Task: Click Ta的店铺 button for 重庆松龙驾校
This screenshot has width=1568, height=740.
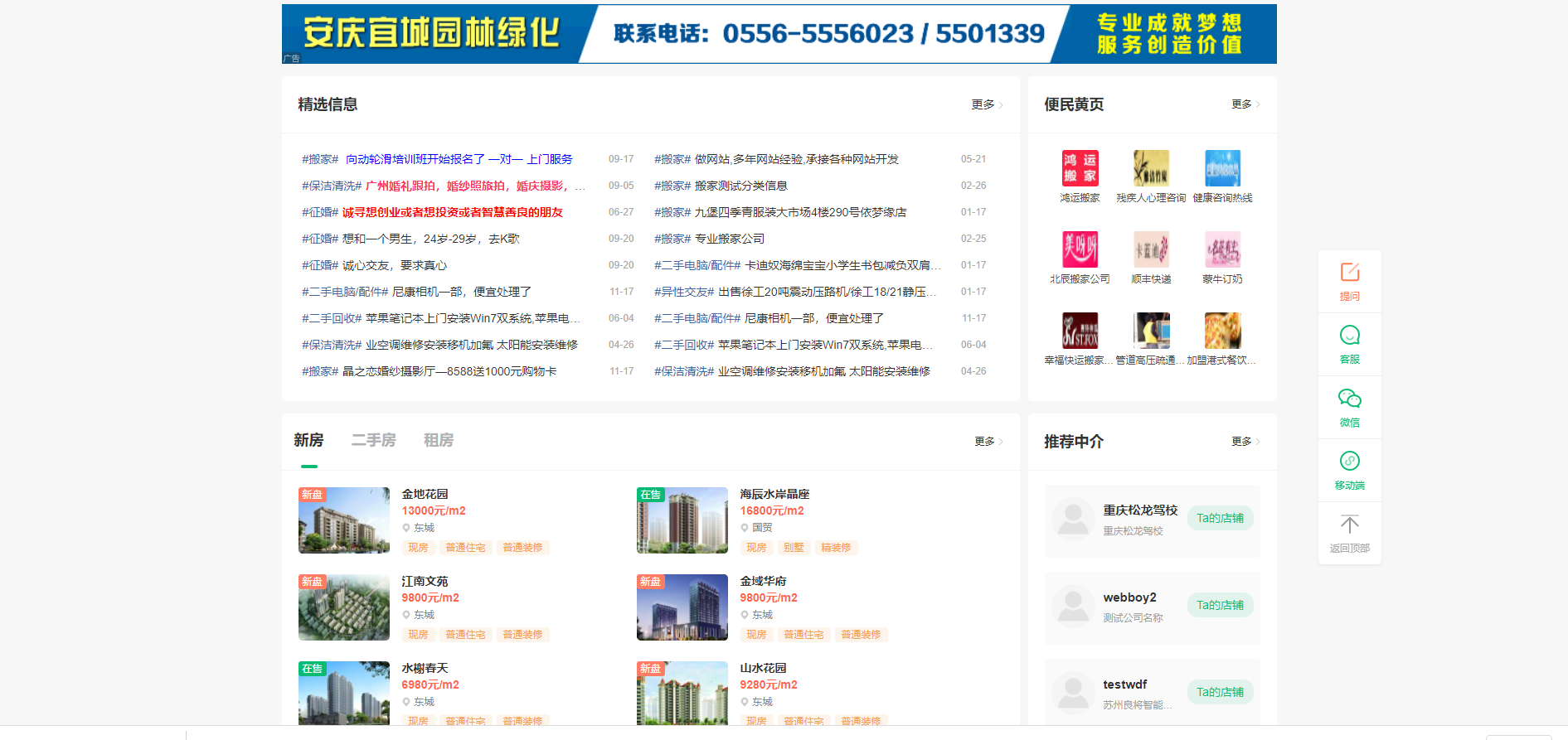Action: click(x=1220, y=518)
